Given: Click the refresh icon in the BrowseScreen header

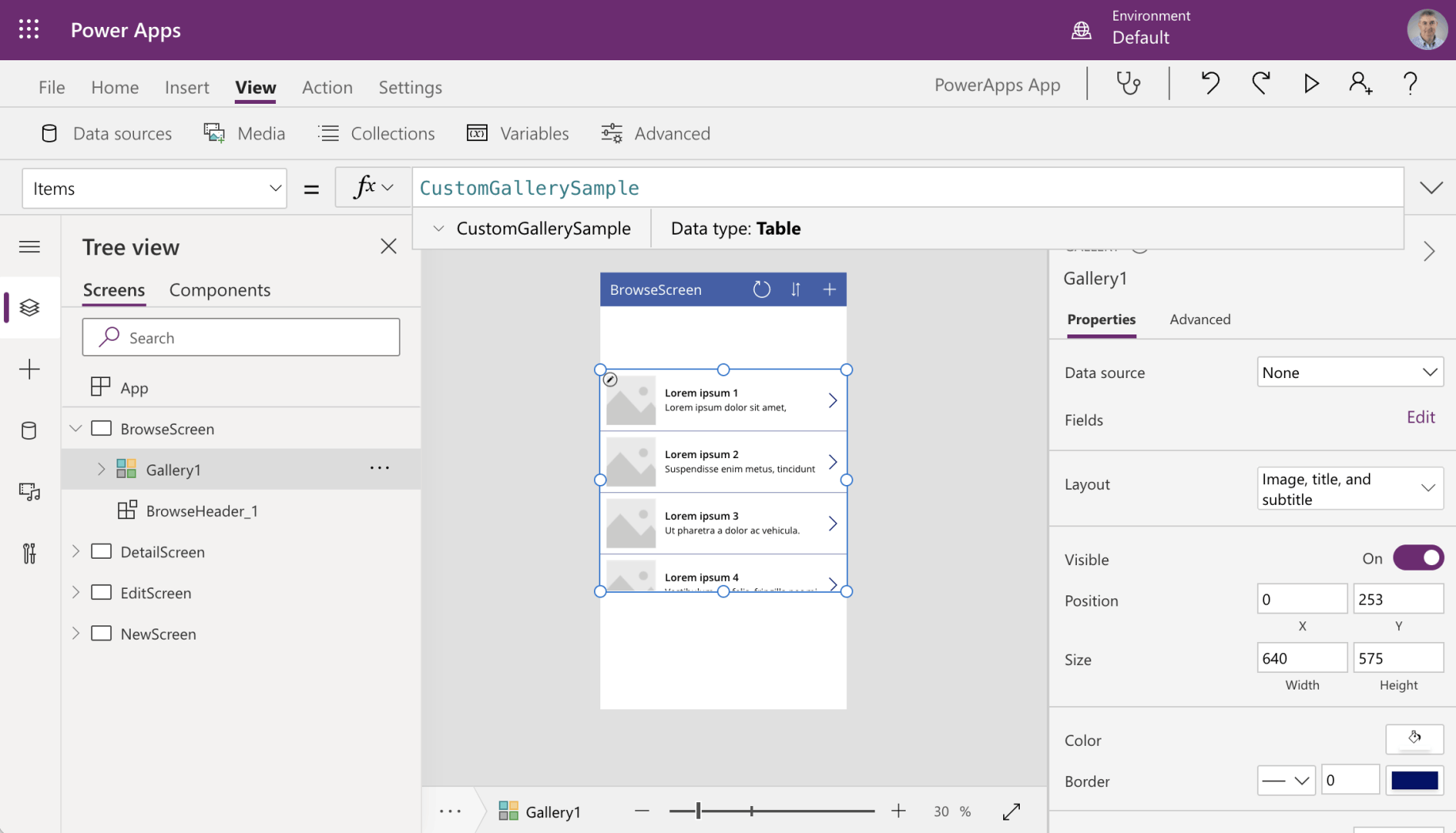Looking at the screenshot, I should (761, 290).
